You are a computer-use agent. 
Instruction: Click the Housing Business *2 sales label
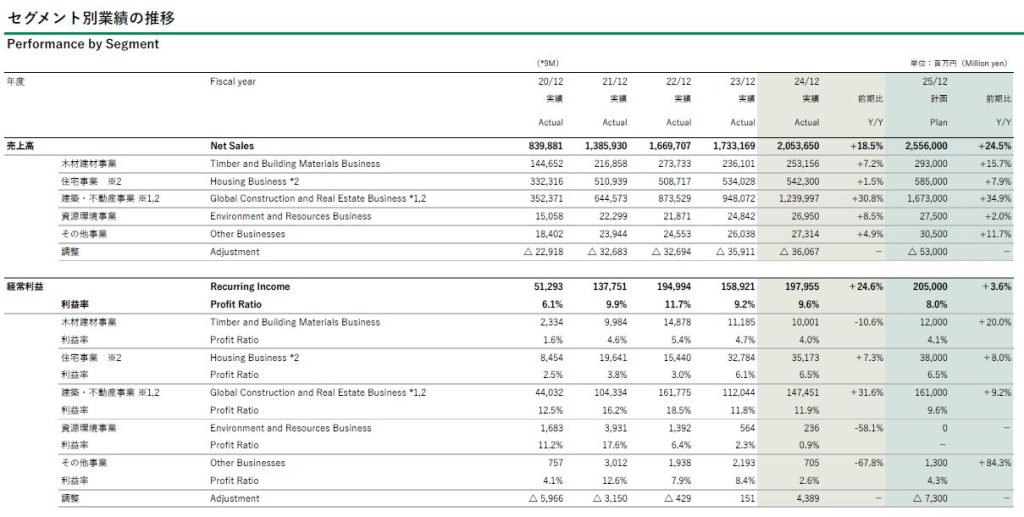(255, 181)
